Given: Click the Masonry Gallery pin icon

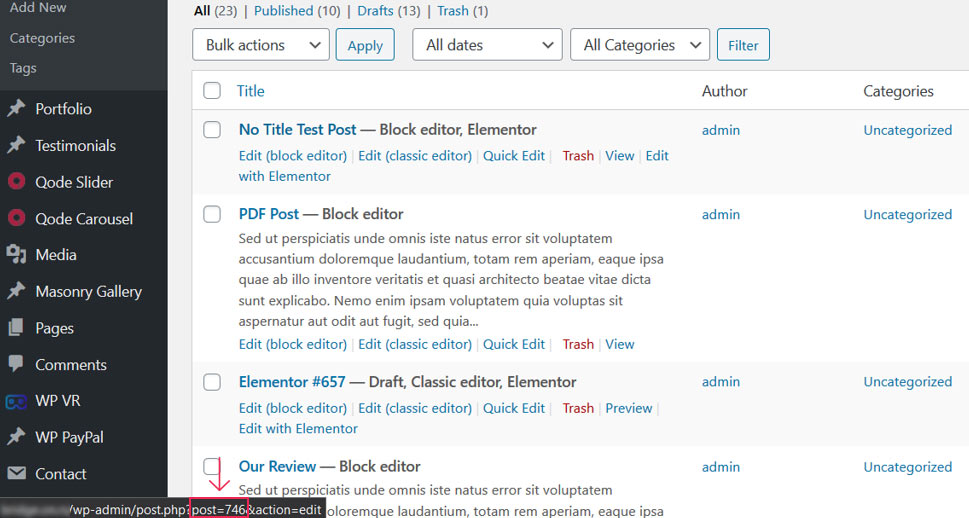Looking at the screenshot, I should [16, 292].
